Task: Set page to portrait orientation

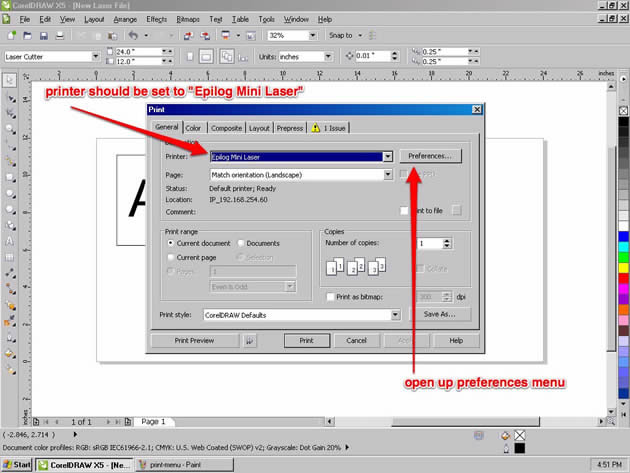Action: click(x=190, y=57)
